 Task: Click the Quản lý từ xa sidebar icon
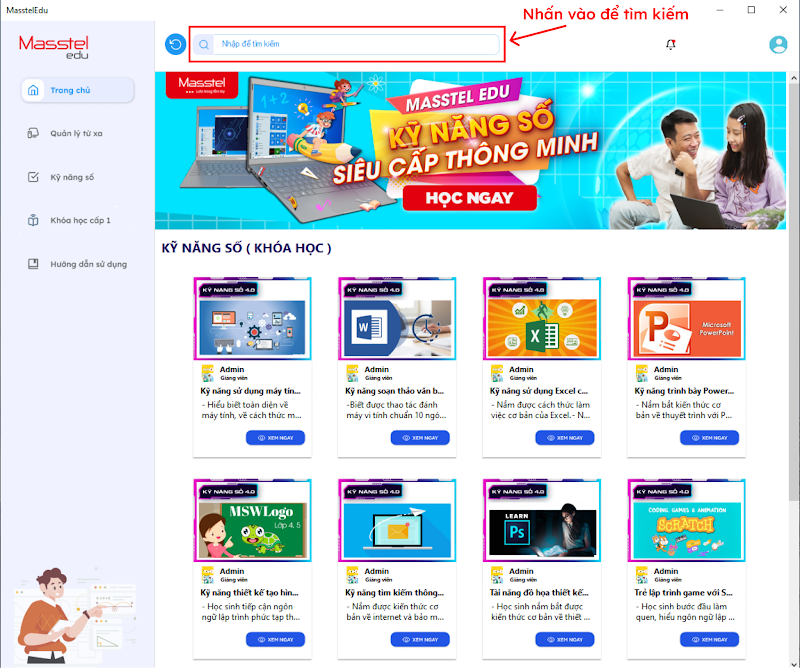(x=33, y=133)
